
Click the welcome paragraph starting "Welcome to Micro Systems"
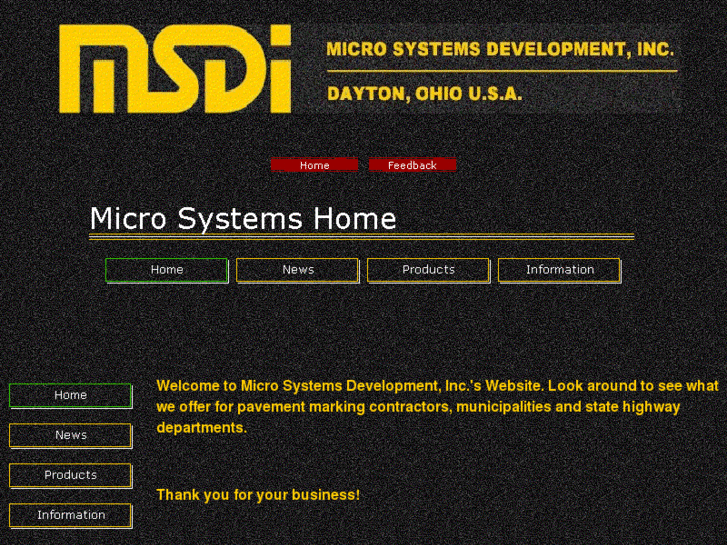coord(437,406)
